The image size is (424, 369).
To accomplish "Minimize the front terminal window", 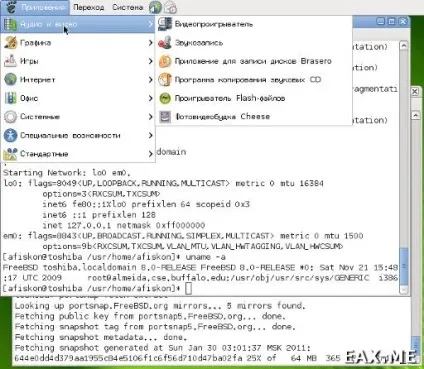I will tap(380, 22).
